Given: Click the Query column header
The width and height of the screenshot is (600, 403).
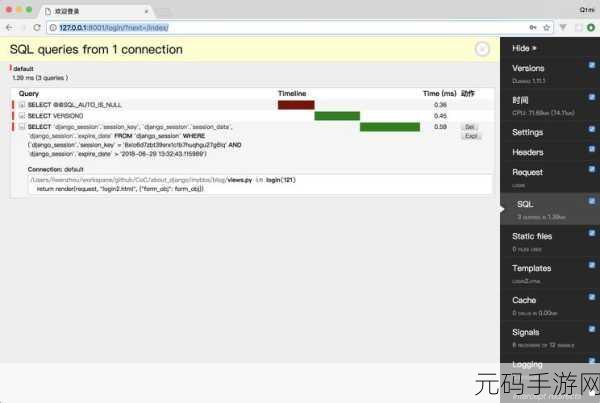Looking at the screenshot, I should coord(29,93).
